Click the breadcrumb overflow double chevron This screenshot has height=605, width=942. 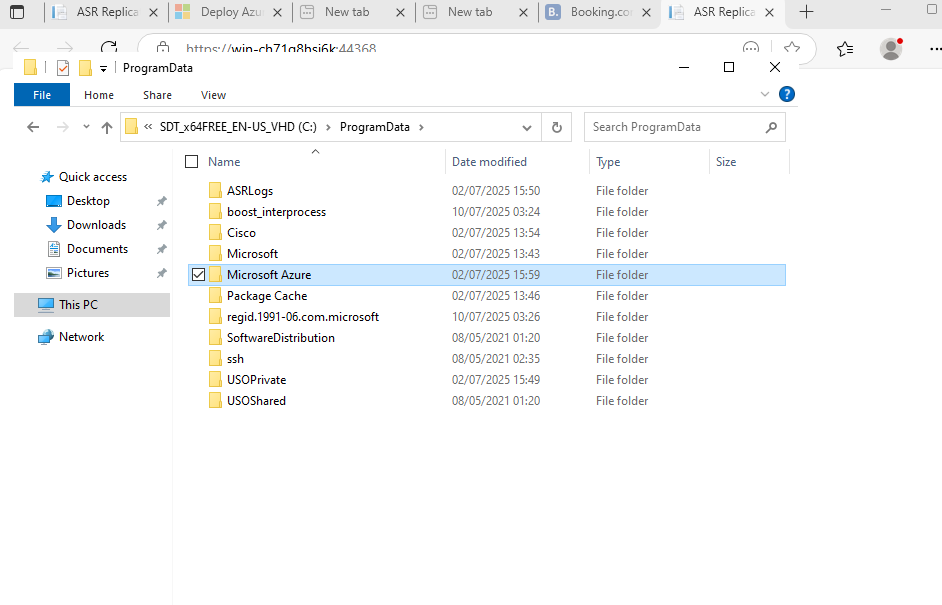point(148,127)
